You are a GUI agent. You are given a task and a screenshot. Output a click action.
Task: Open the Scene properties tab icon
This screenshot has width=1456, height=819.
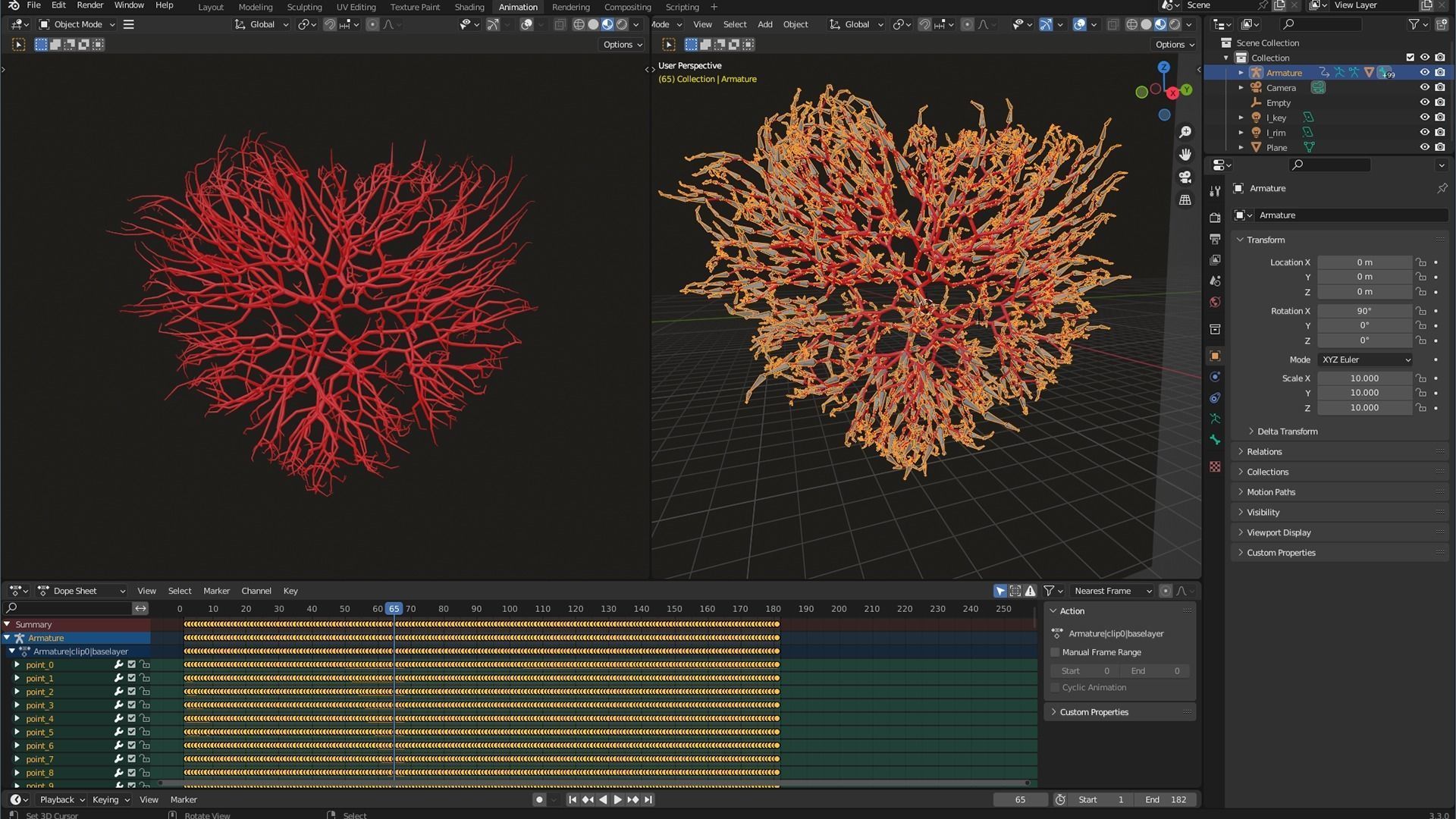[1215, 281]
